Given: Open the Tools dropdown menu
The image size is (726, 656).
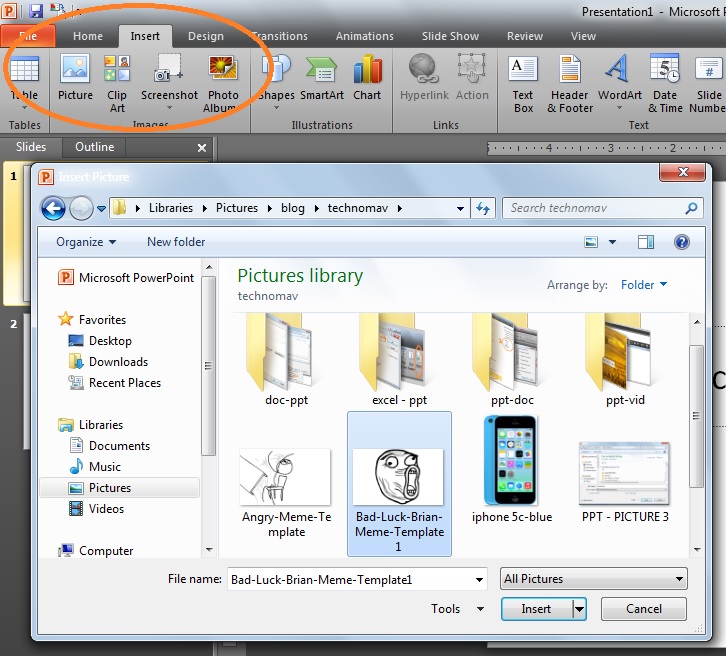Looking at the screenshot, I should point(457,609).
